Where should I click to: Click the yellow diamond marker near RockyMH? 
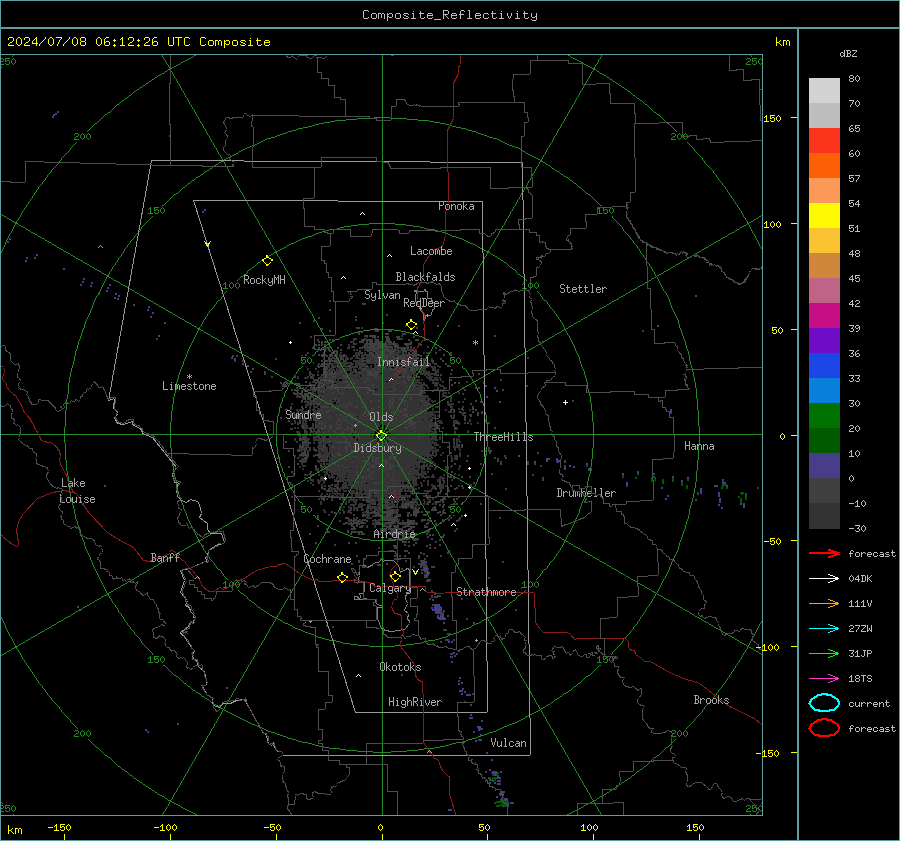click(267, 261)
